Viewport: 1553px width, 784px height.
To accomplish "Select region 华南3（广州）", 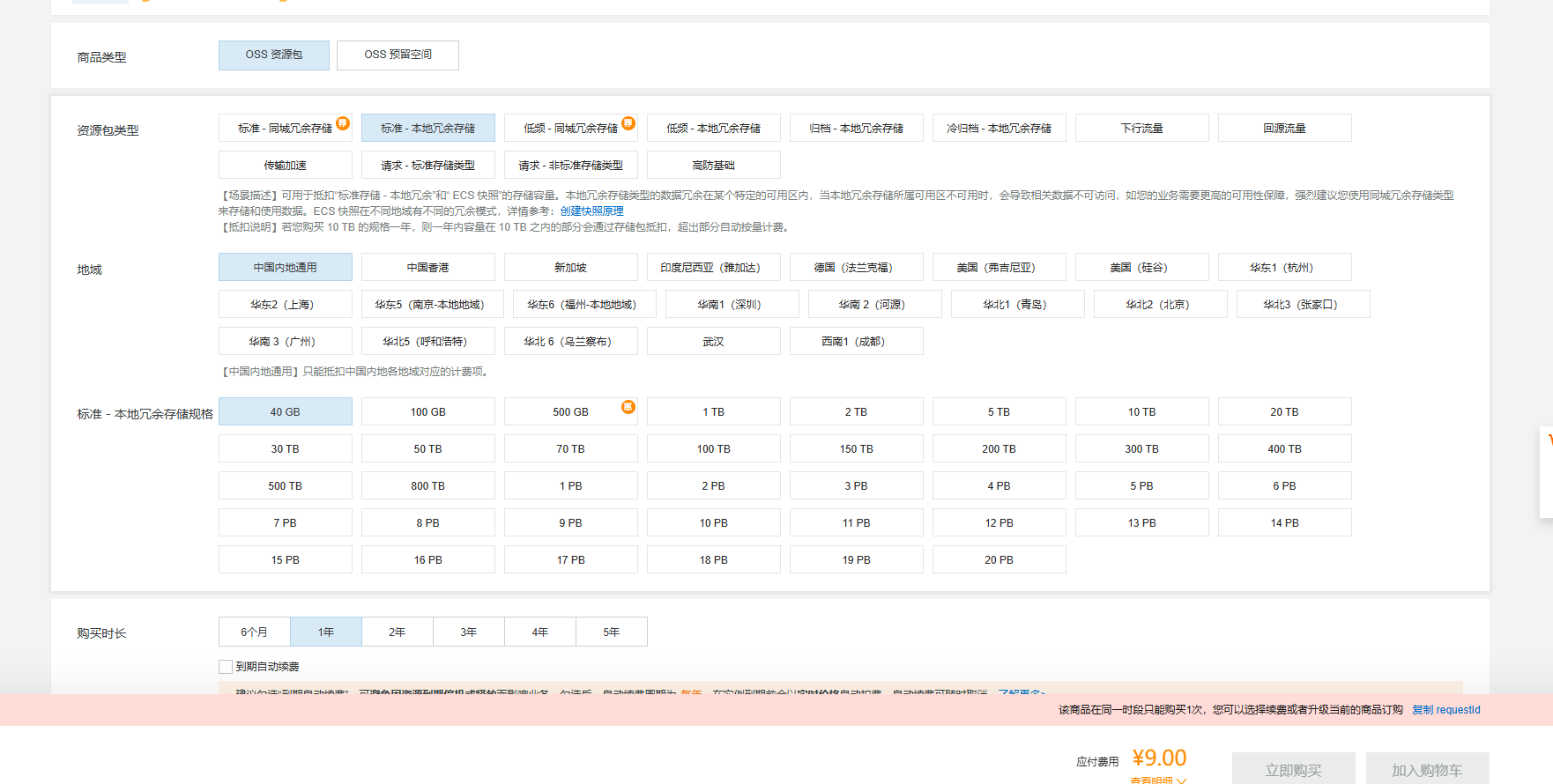I will click(x=286, y=342).
